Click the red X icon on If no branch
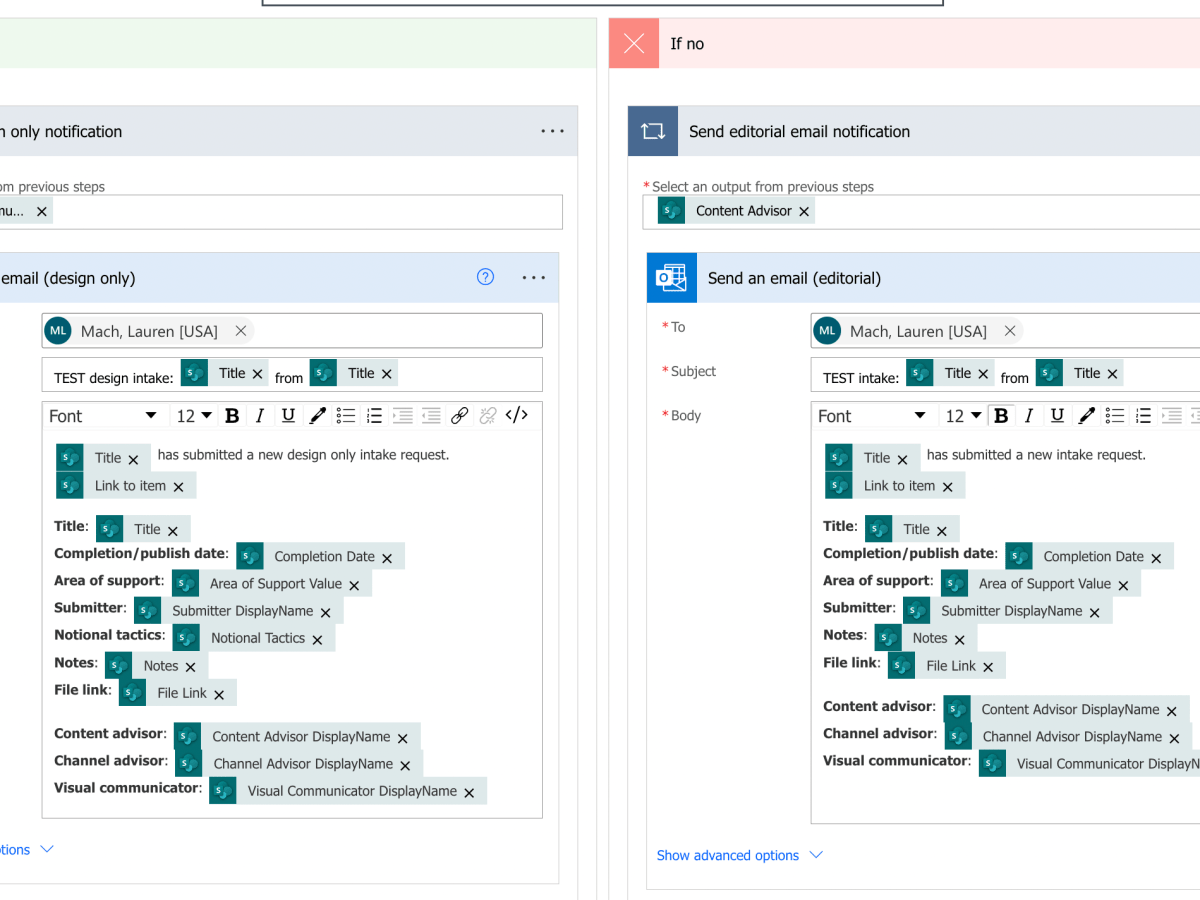The width and height of the screenshot is (1200, 900). 634,43
